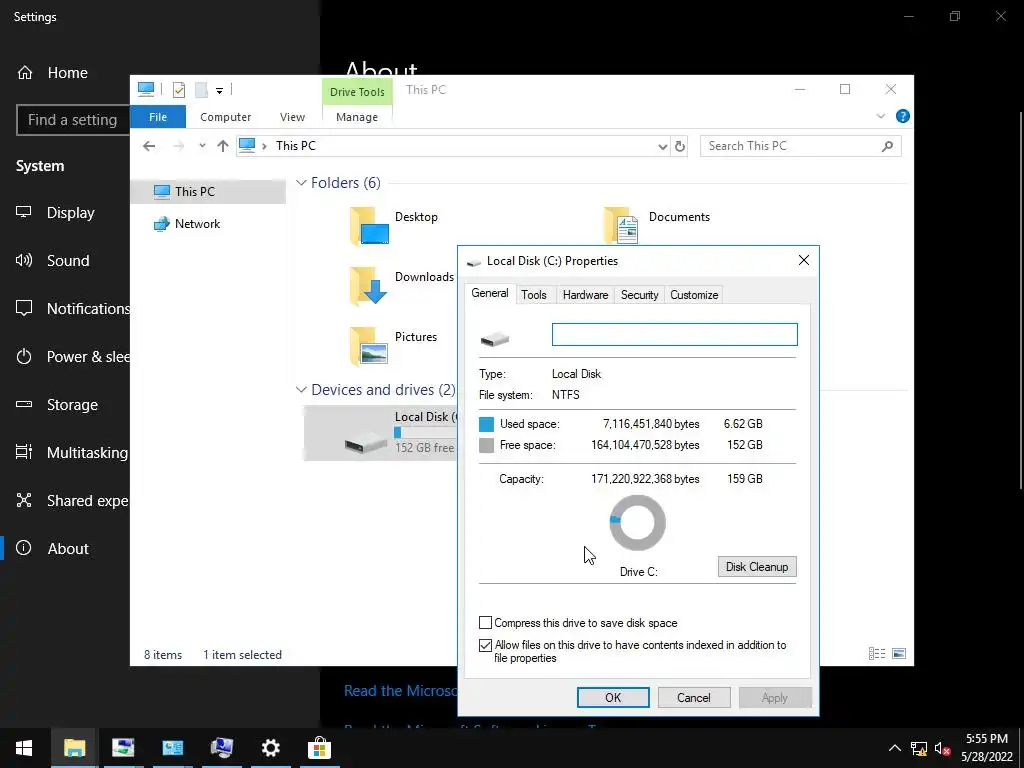
Task: Show hidden system tray icons
Action: tap(895, 748)
